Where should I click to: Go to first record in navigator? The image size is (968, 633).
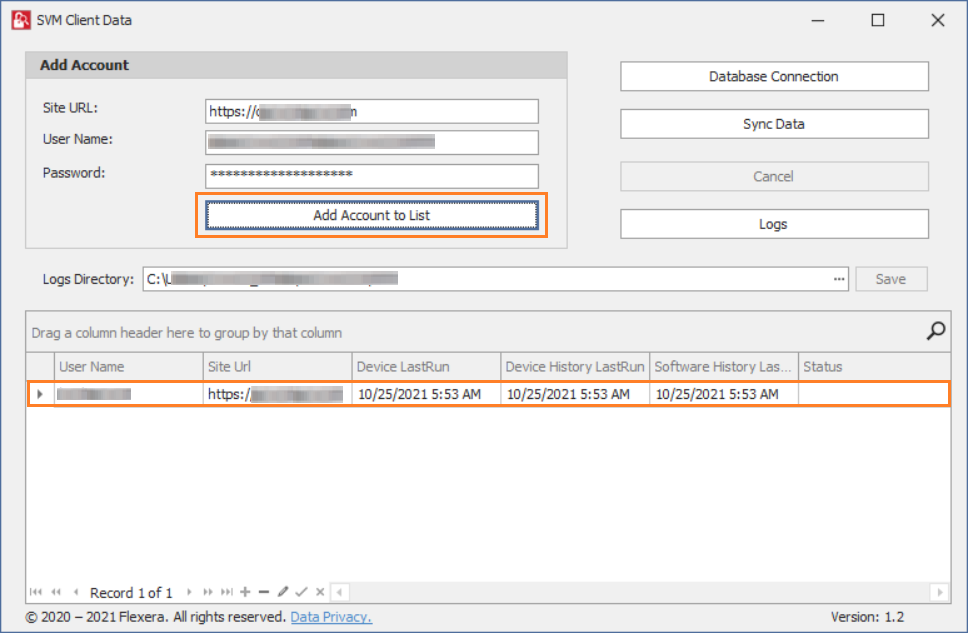tap(36, 593)
